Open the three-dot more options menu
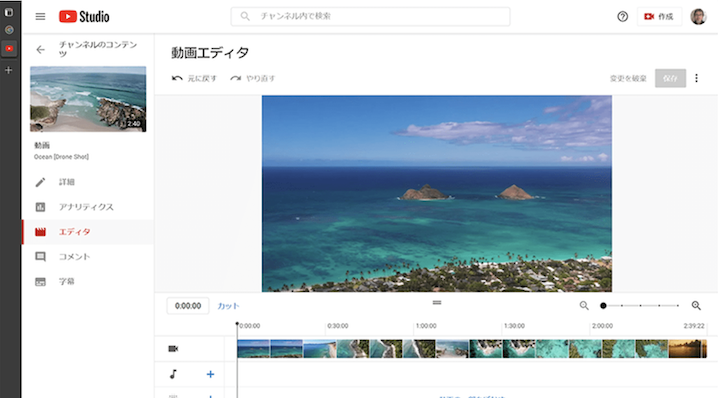 [696, 78]
